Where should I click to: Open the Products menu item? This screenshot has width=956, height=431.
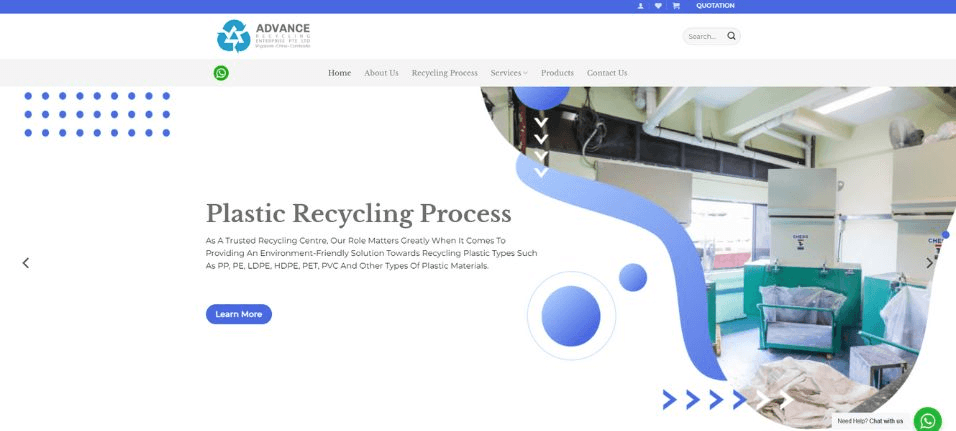click(x=557, y=73)
